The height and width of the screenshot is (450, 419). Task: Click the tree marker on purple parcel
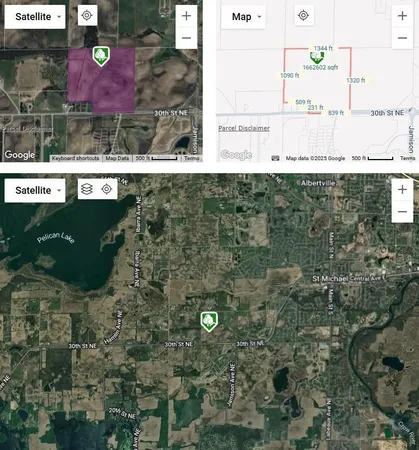point(101,56)
